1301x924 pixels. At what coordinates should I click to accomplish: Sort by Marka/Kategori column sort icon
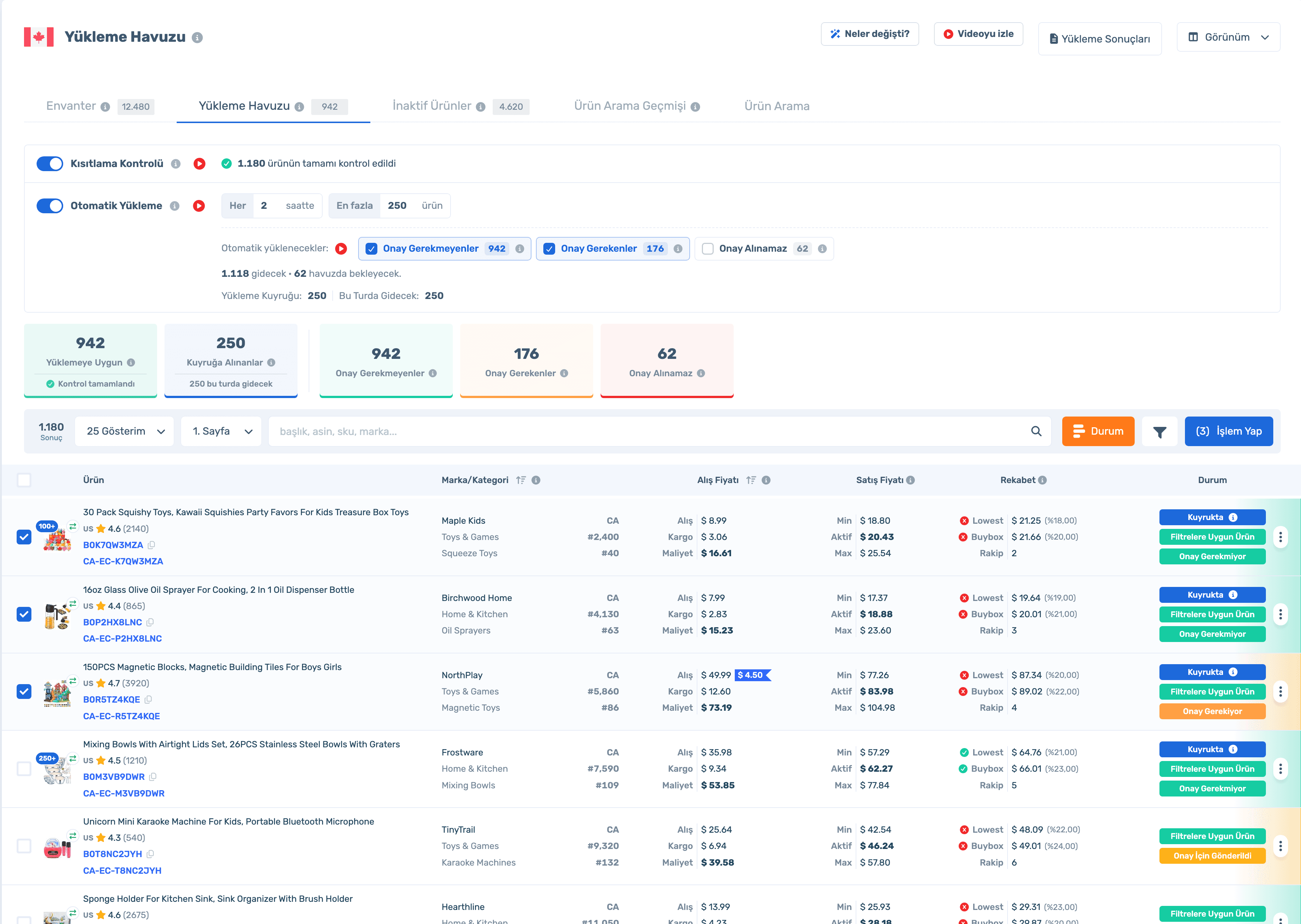520,480
